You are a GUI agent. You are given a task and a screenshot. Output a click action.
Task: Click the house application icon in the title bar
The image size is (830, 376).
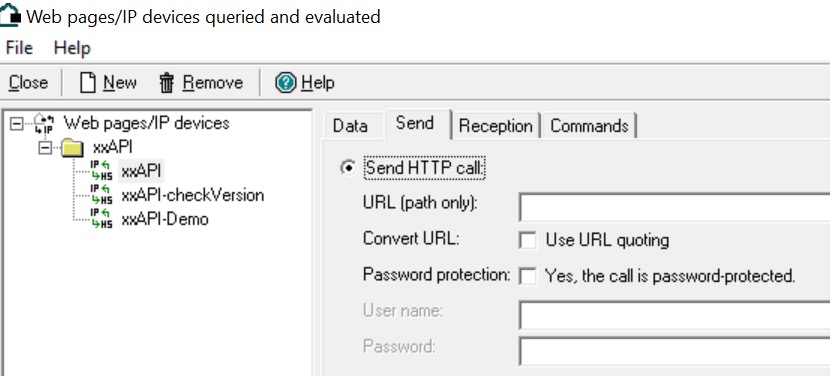point(10,15)
